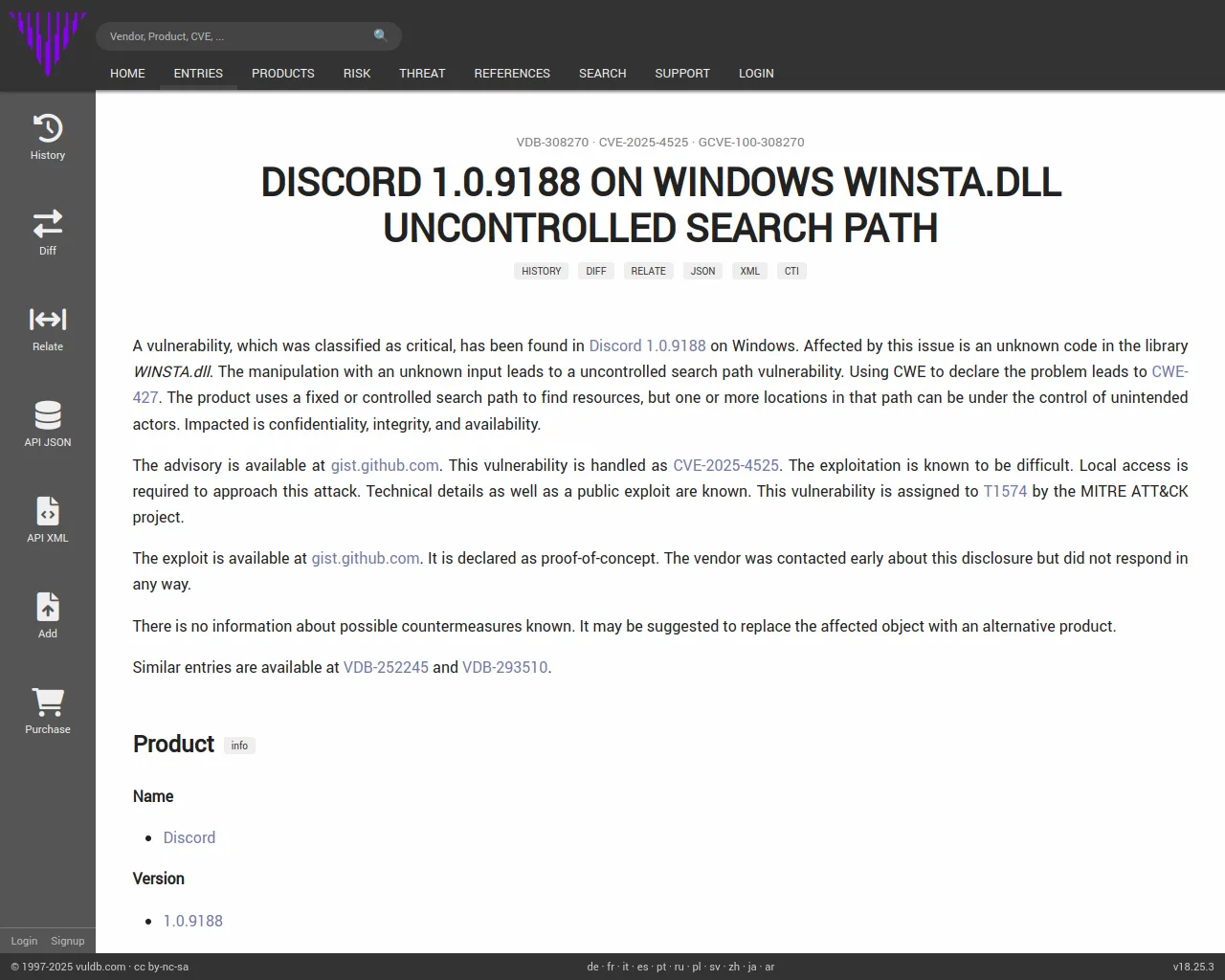This screenshot has width=1225, height=980.
Task: Click VDB-308270 identifier above title
Action: click(552, 142)
